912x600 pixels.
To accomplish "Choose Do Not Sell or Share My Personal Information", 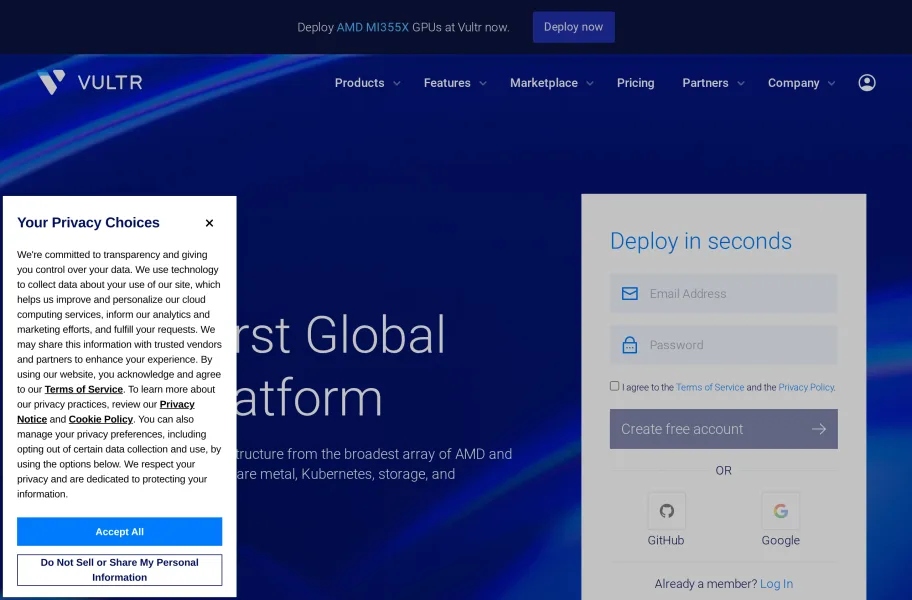I will tap(119, 570).
